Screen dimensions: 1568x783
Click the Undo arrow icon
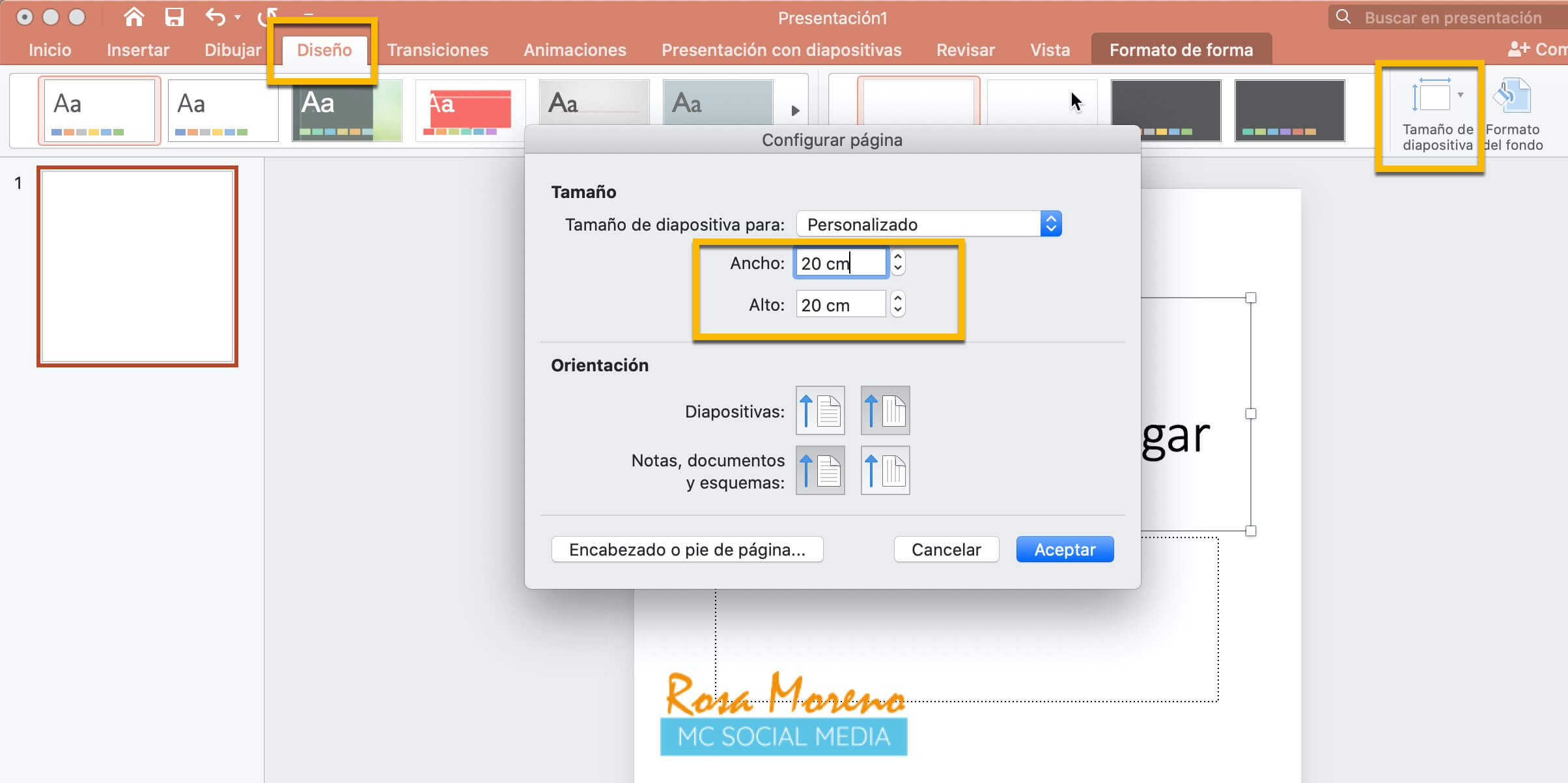215,17
